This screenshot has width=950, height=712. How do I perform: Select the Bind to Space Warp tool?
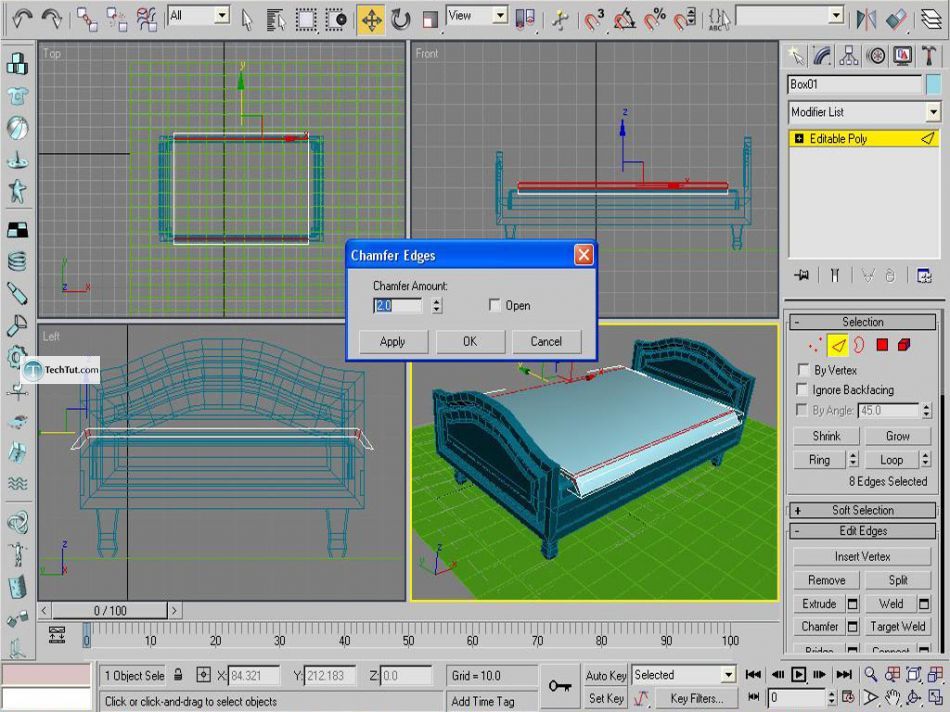146,19
